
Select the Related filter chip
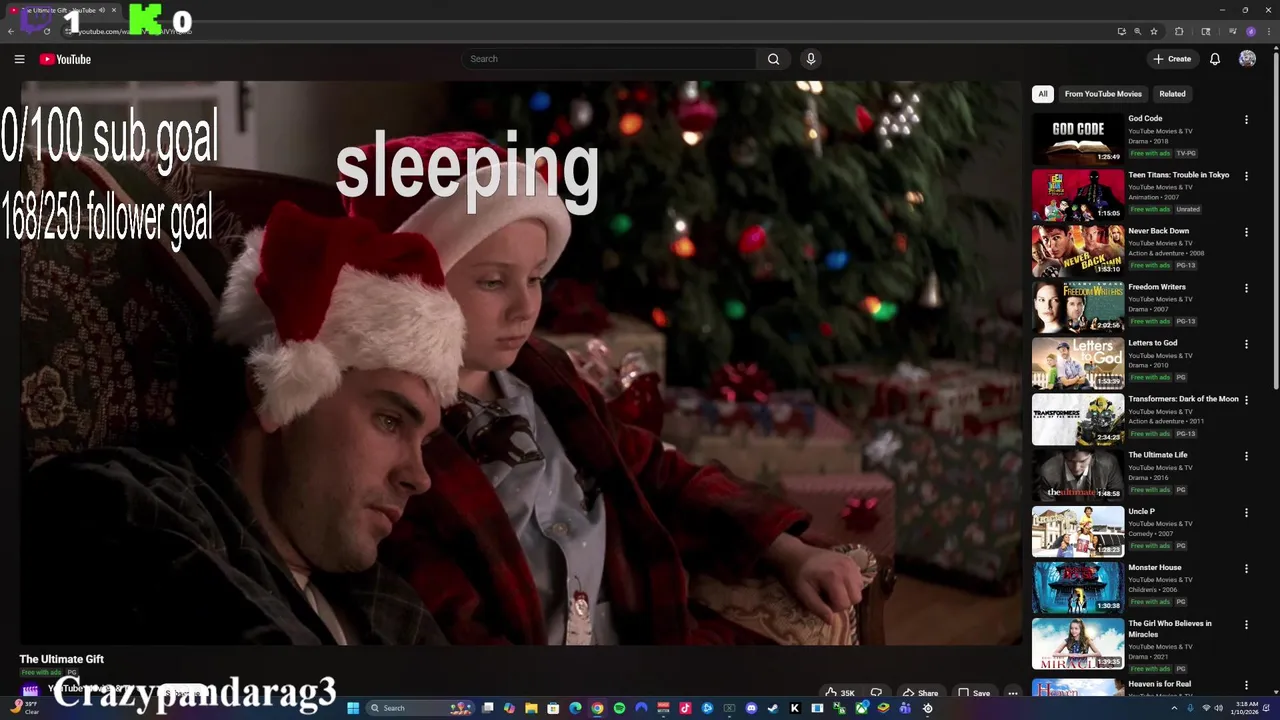pyautogui.click(x=1172, y=94)
